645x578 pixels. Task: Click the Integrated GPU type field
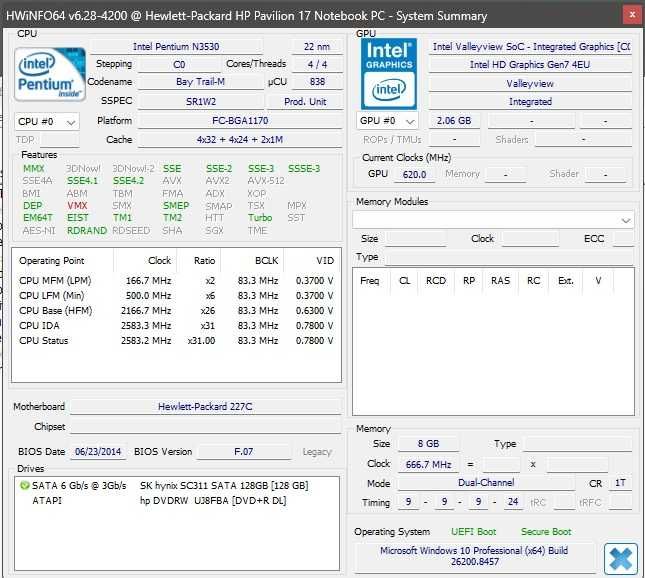(530, 102)
